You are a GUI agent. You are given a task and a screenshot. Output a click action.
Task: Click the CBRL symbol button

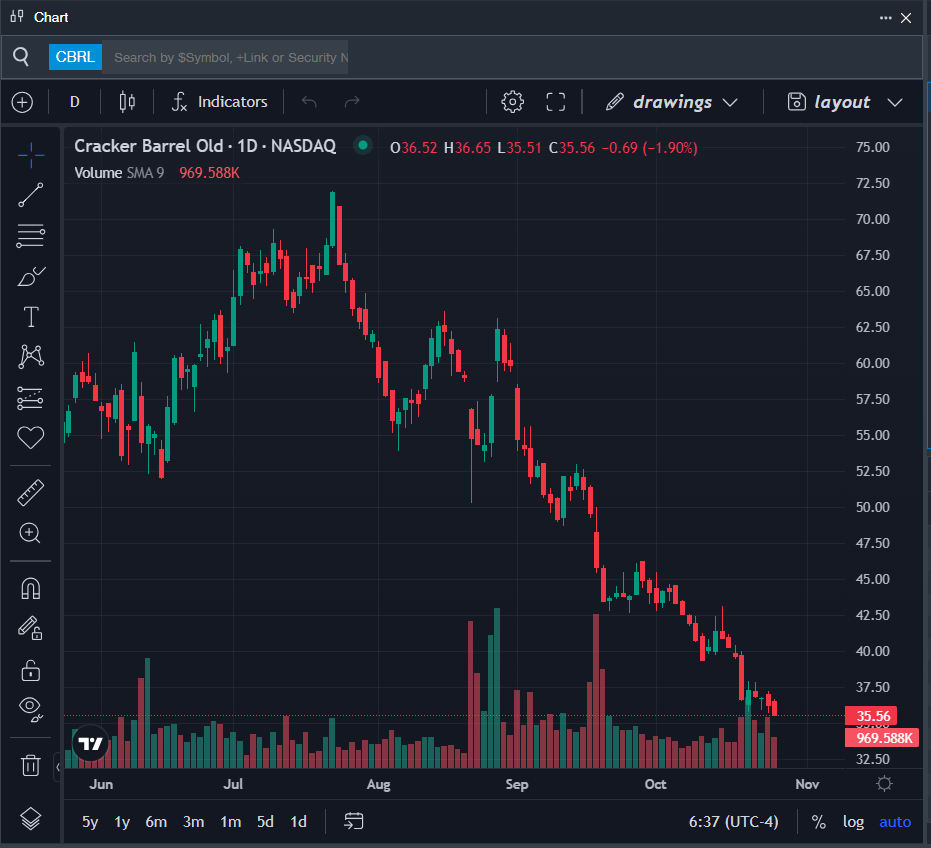click(76, 57)
